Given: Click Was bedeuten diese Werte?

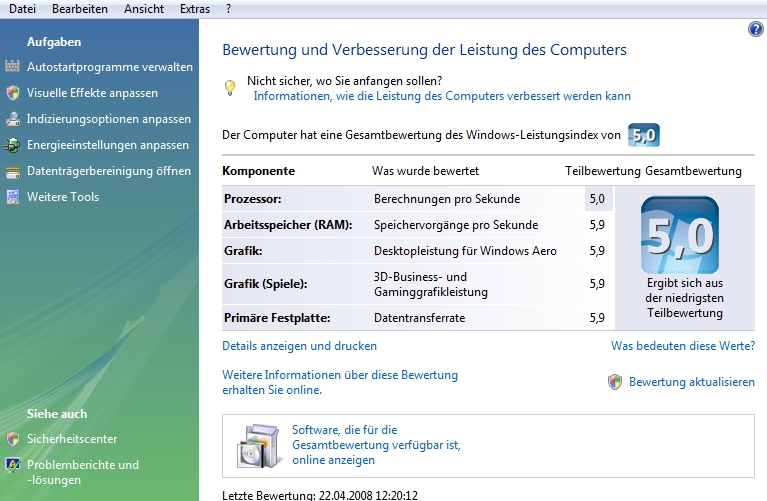Looking at the screenshot, I should tap(683, 346).
